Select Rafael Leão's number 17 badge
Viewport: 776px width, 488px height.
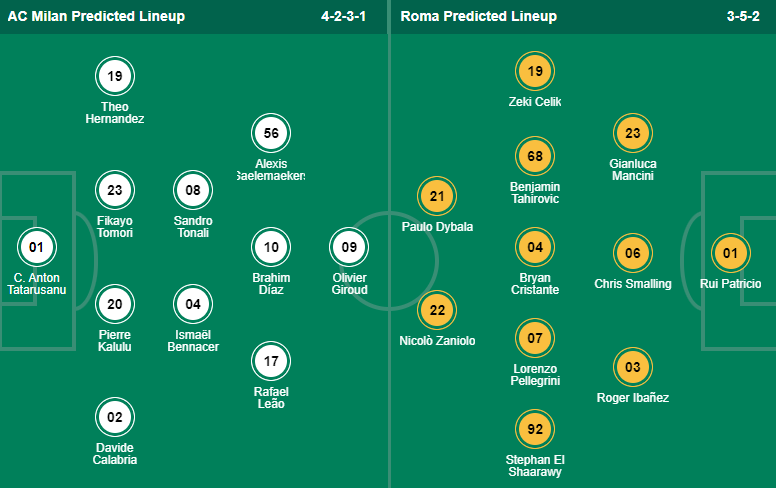[x=271, y=361]
